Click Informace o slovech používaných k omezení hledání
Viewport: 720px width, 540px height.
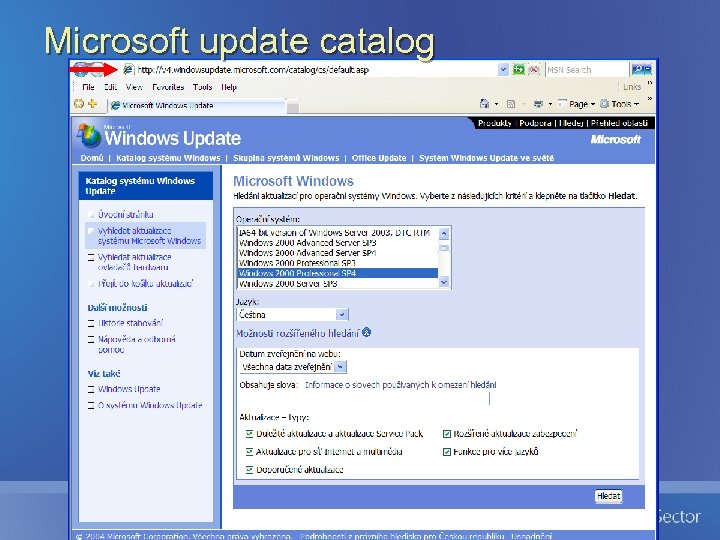coord(400,385)
